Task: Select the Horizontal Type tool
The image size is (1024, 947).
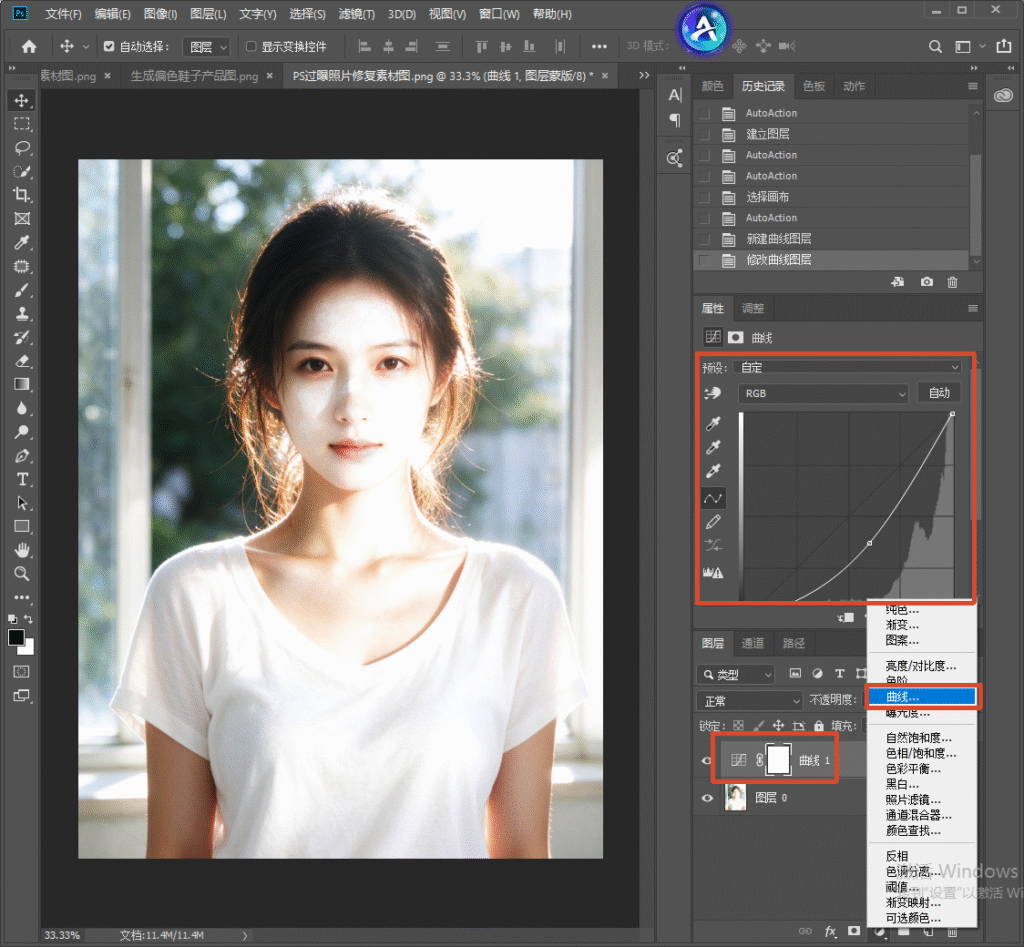Action: pos(22,479)
